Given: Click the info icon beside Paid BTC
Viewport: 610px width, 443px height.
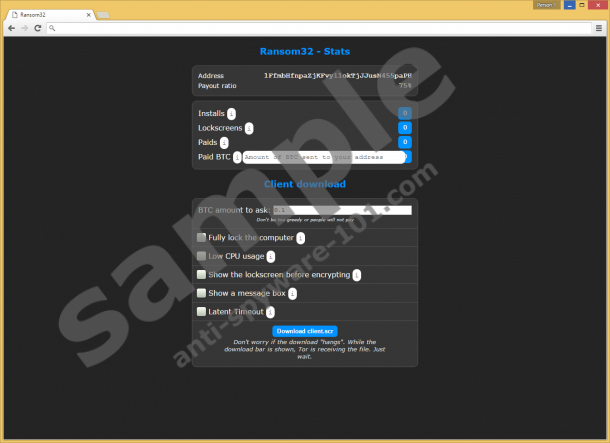Looking at the screenshot, I should 237,157.
